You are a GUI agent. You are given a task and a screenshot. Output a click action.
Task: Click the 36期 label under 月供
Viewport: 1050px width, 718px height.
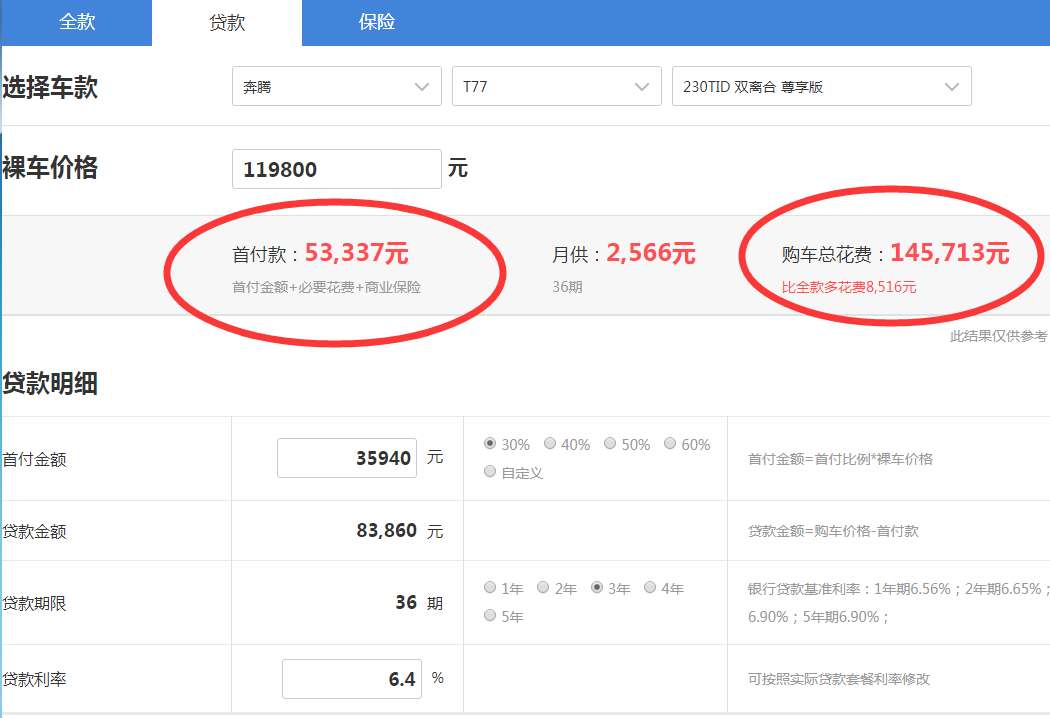tap(567, 287)
